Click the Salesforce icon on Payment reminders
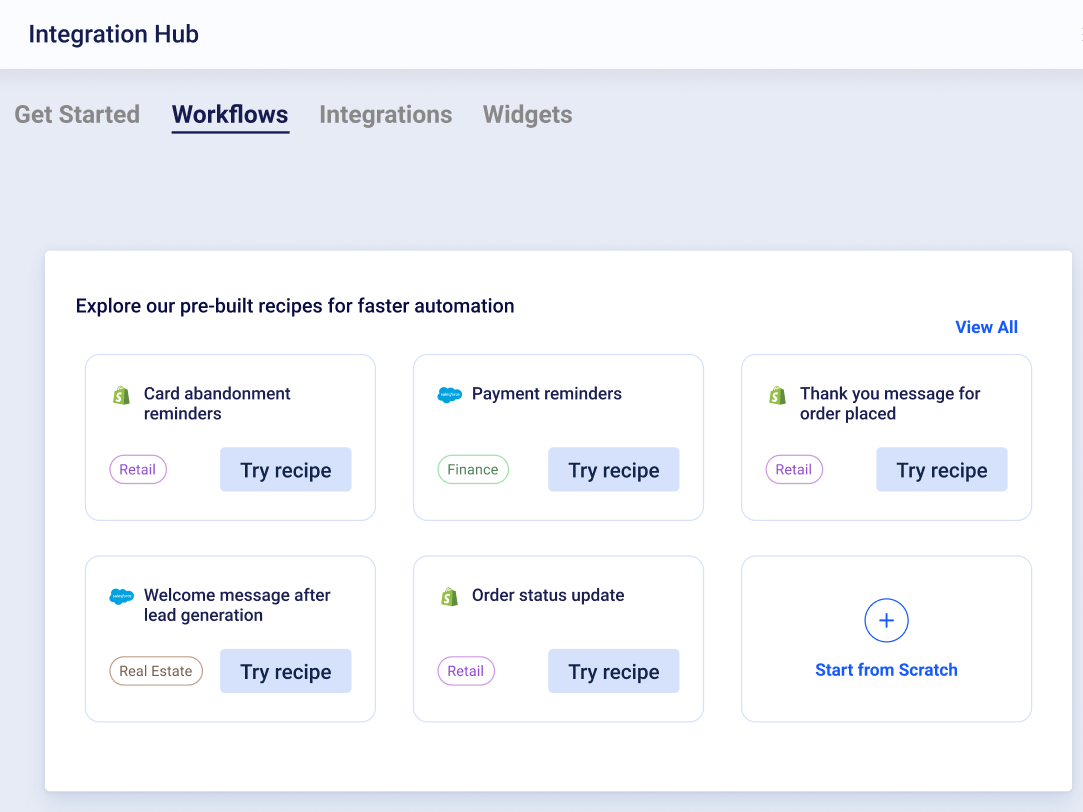This screenshot has height=812, width=1083. (x=450, y=395)
